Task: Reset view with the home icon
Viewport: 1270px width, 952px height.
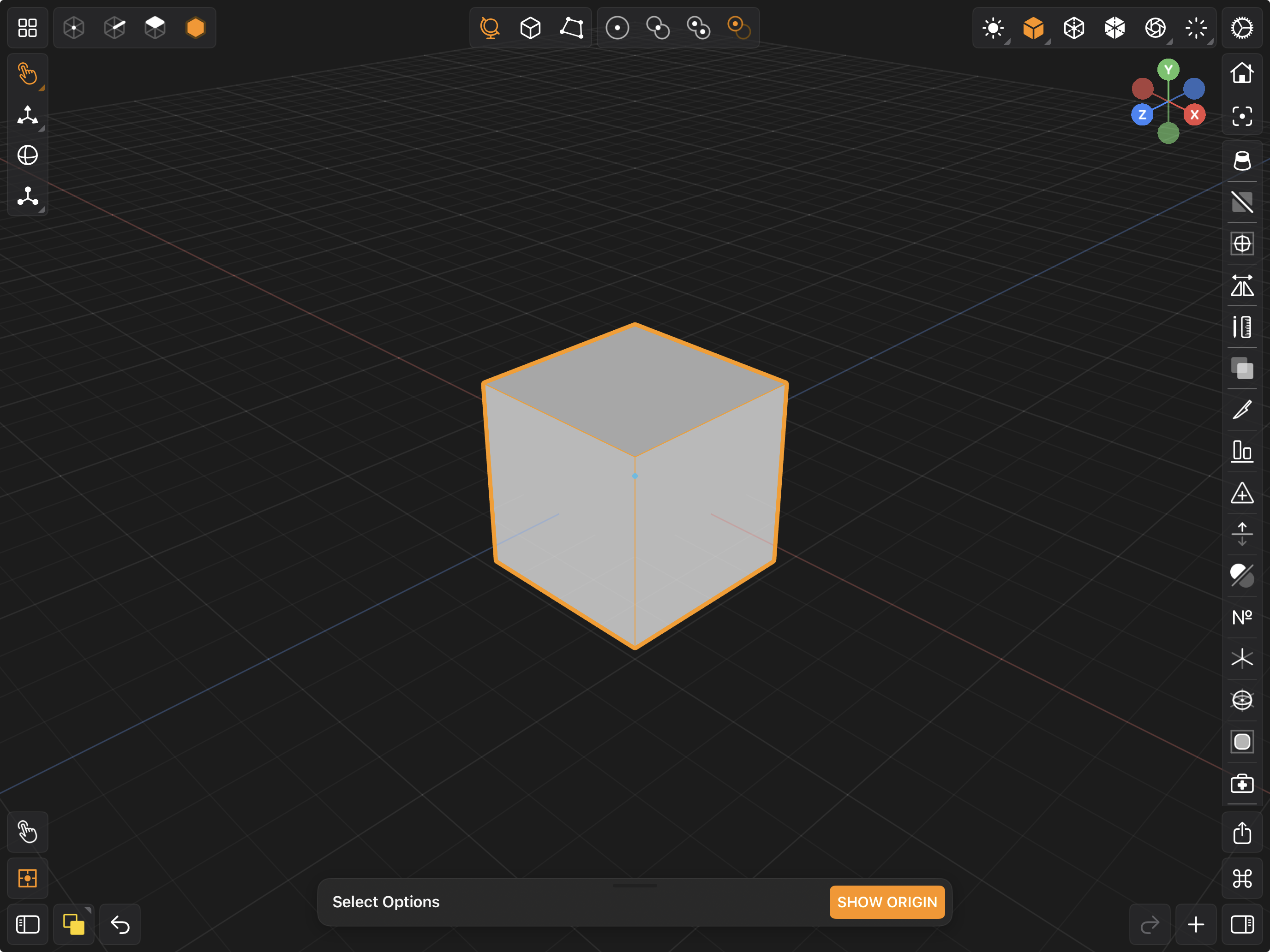Action: tap(1242, 73)
